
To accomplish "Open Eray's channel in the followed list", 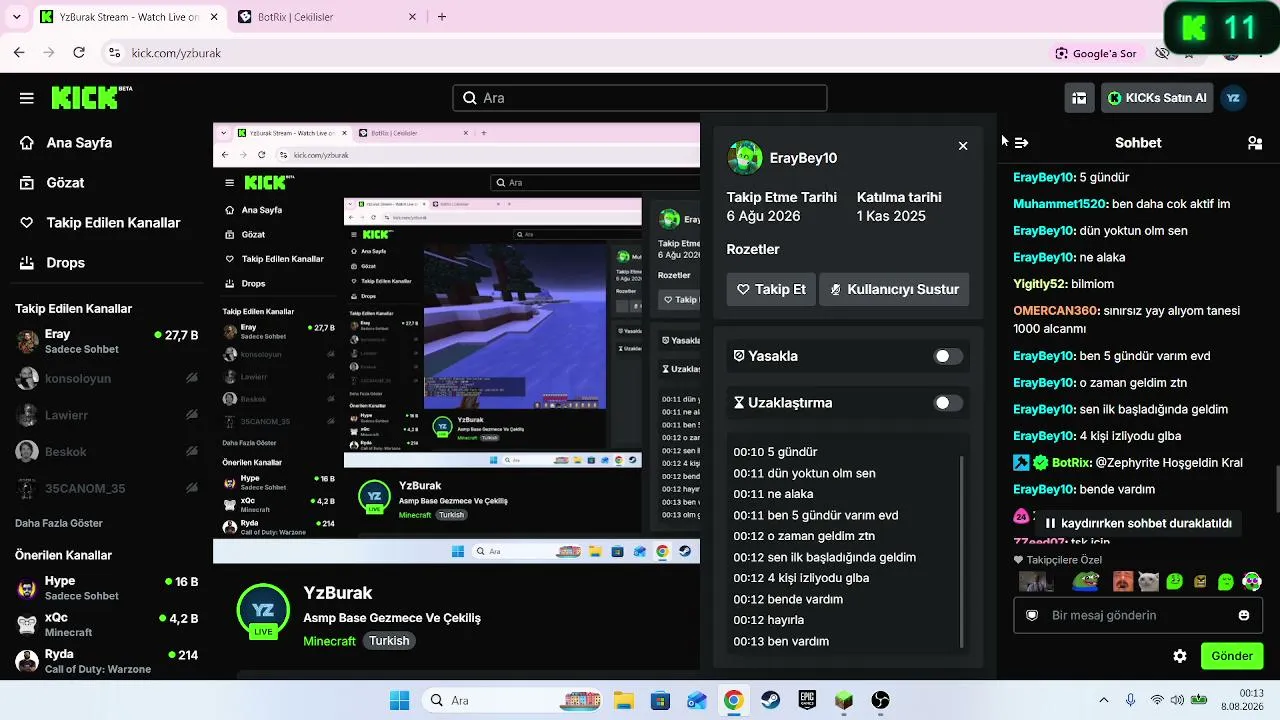I will pos(106,341).
